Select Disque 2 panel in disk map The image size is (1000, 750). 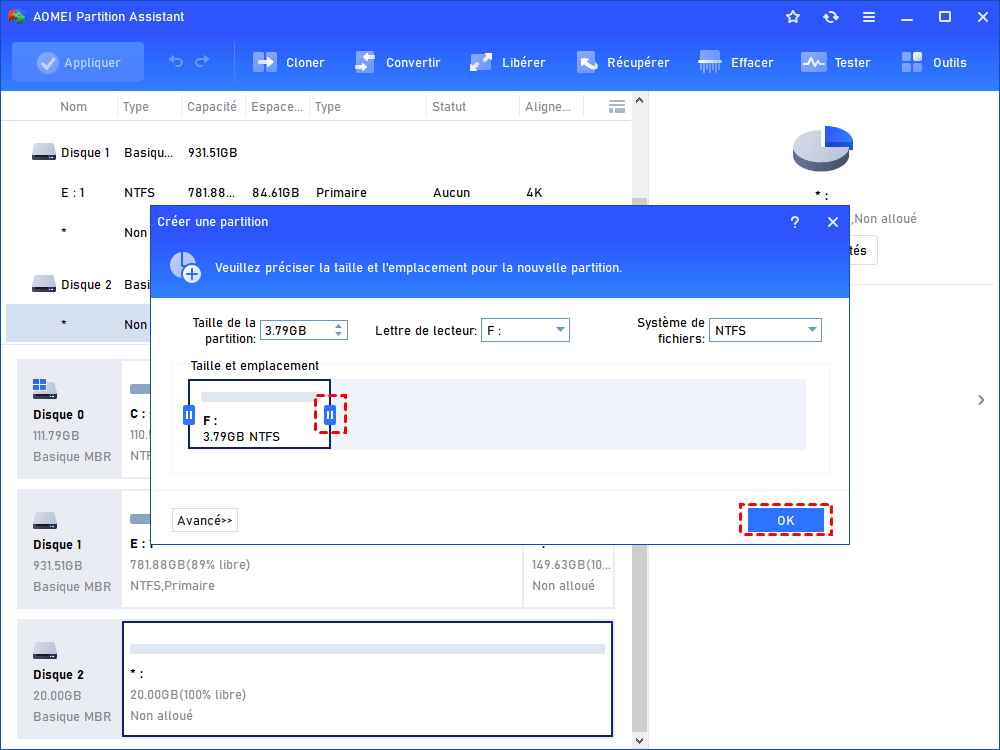click(70, 679)
